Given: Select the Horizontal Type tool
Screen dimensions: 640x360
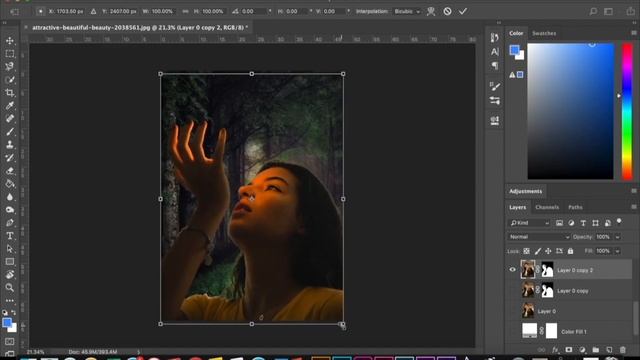Looking at the screenshot, I should click(x=10, y=236).
